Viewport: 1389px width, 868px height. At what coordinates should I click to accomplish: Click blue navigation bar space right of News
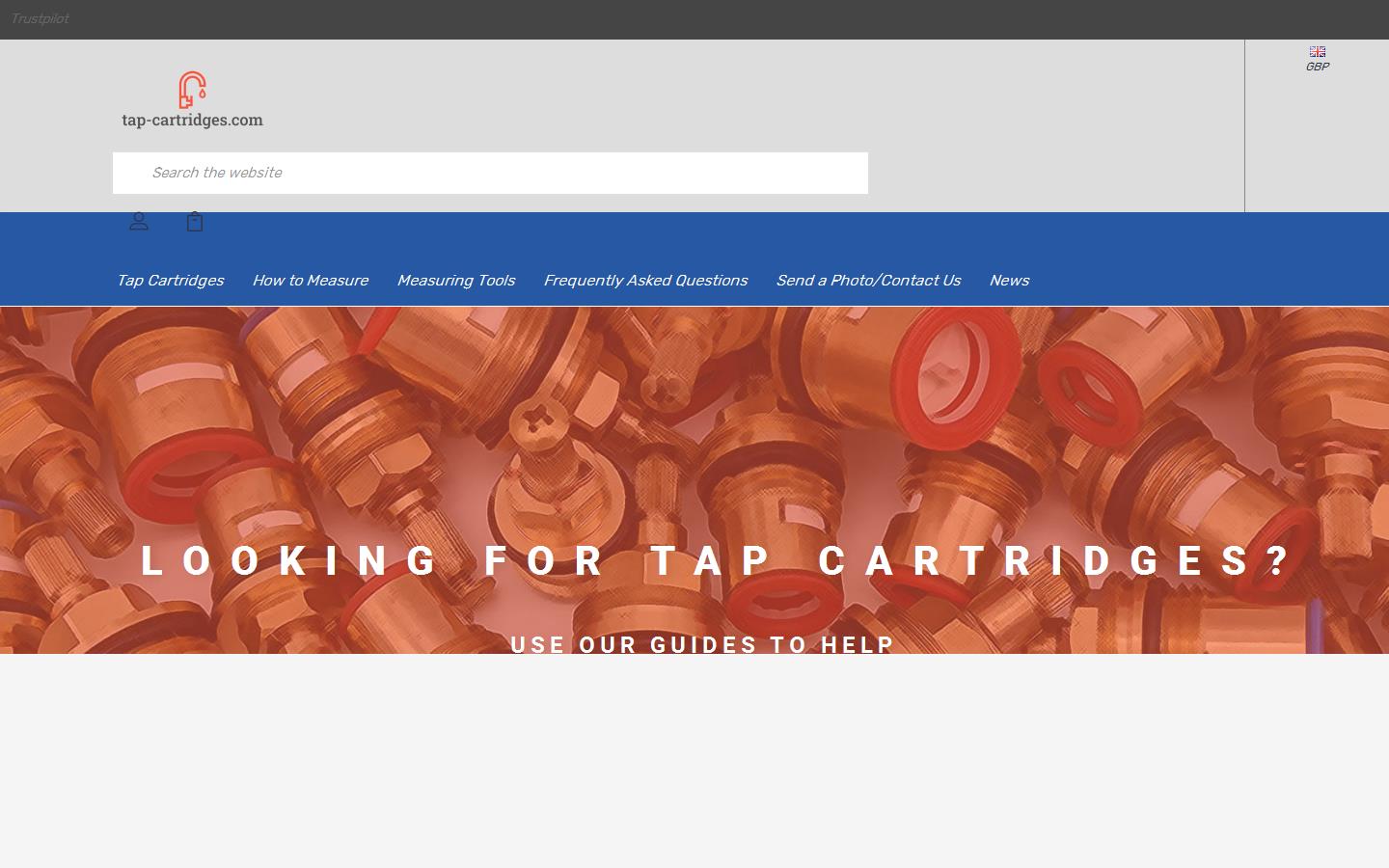(1206, 280)
